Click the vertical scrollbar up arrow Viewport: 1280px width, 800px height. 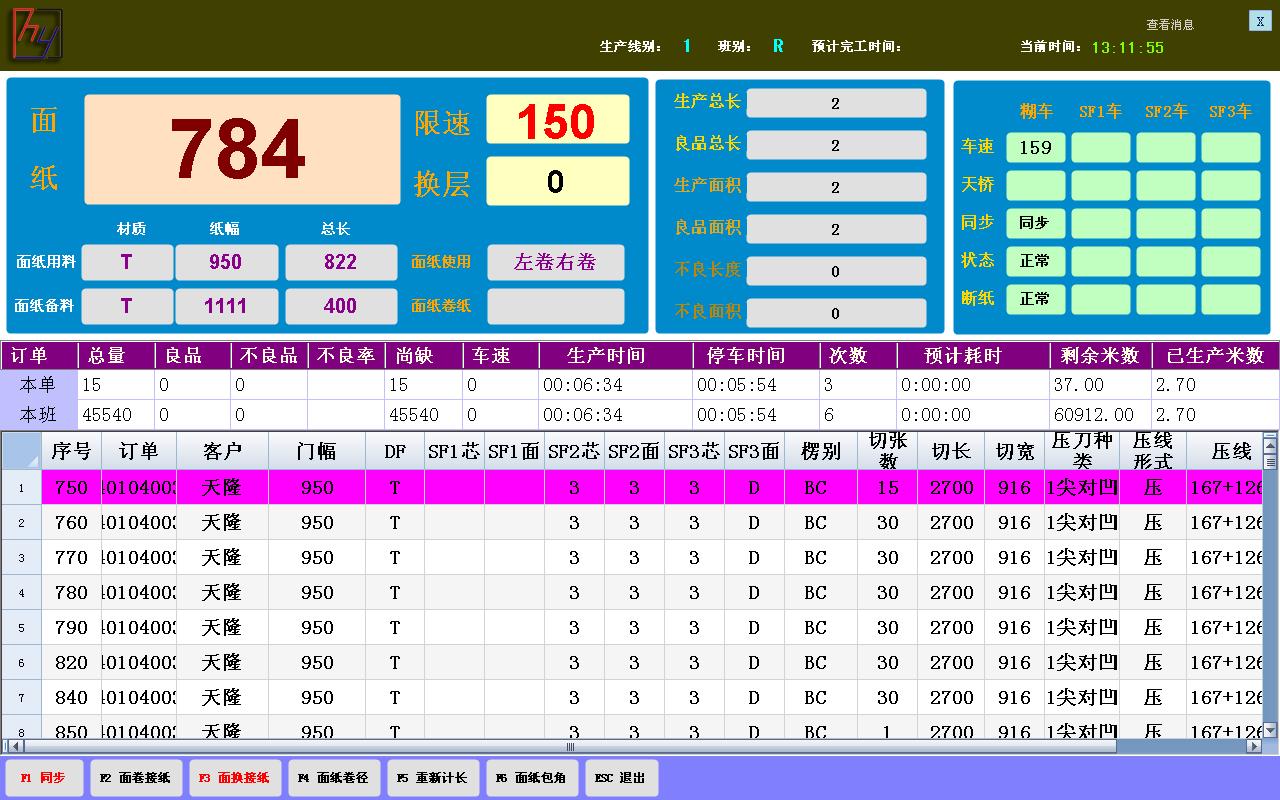pyautogui.click(x=1270, y=441)
